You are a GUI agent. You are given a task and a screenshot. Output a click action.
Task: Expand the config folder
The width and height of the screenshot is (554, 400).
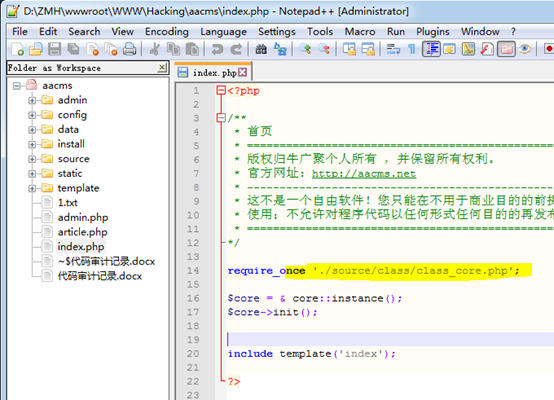pyautogui.click(x=32, y=115)
